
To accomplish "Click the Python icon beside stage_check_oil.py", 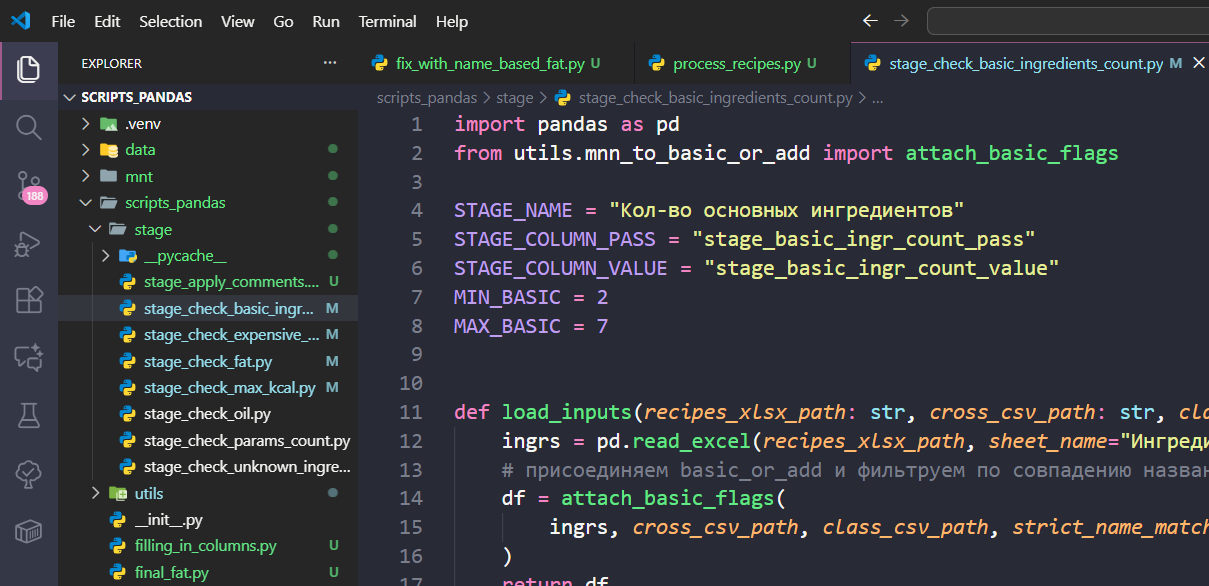I will 128,414.
